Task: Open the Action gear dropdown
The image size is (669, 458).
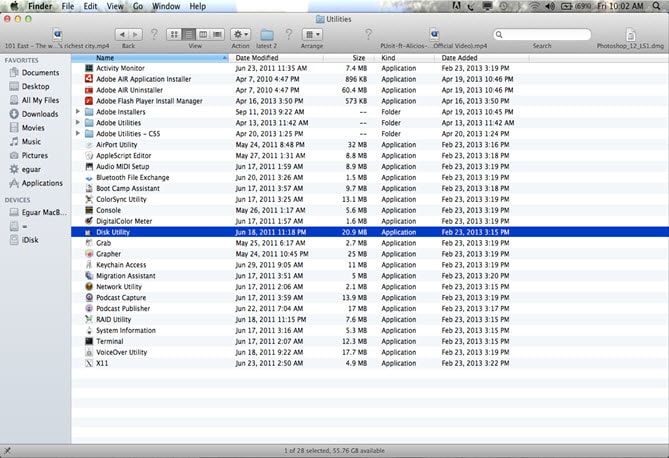Action: tap(240, 35)
